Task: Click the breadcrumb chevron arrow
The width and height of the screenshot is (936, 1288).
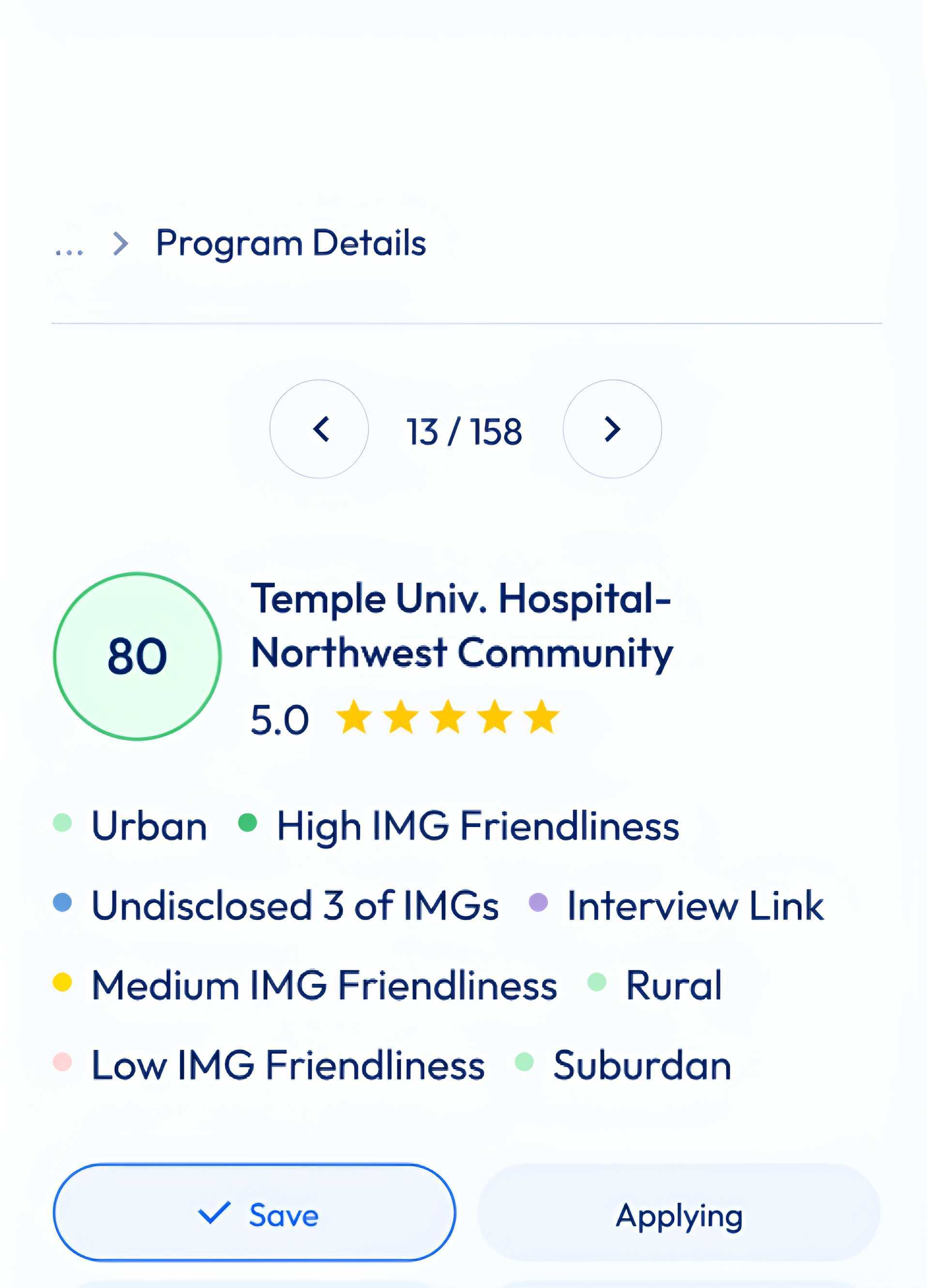Action: [121, 244]
